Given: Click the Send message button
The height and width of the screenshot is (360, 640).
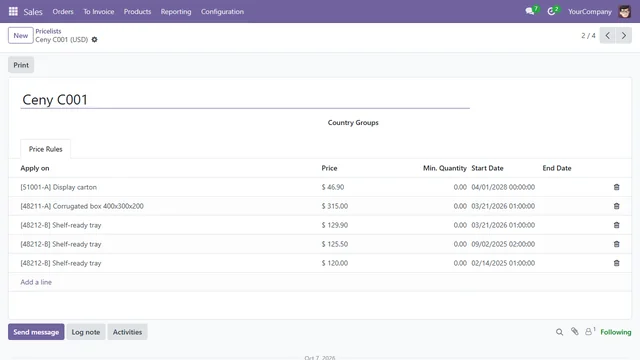Looking at the screenshot, I should tap(36, 332).
